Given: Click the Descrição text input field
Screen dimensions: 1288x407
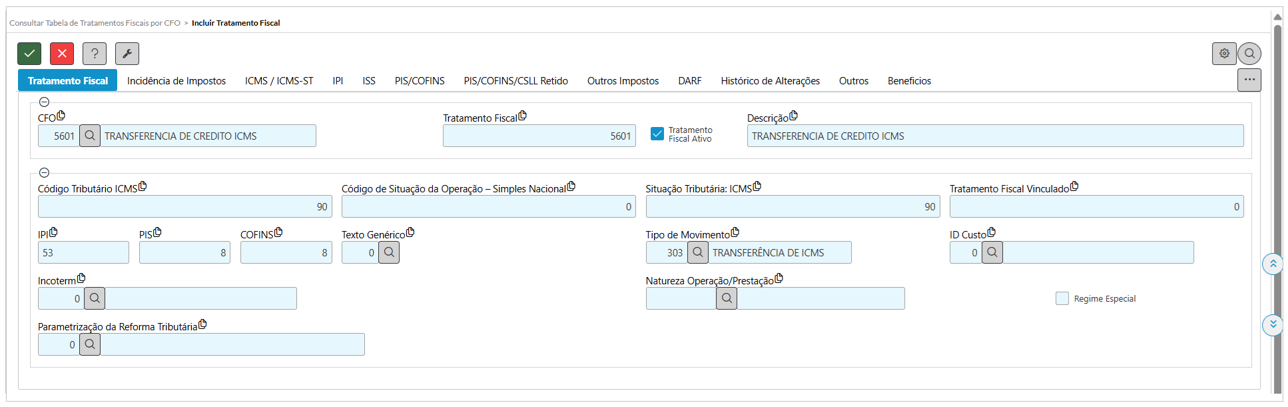Looking at the screenshot, I should click(x=995, y=136).
